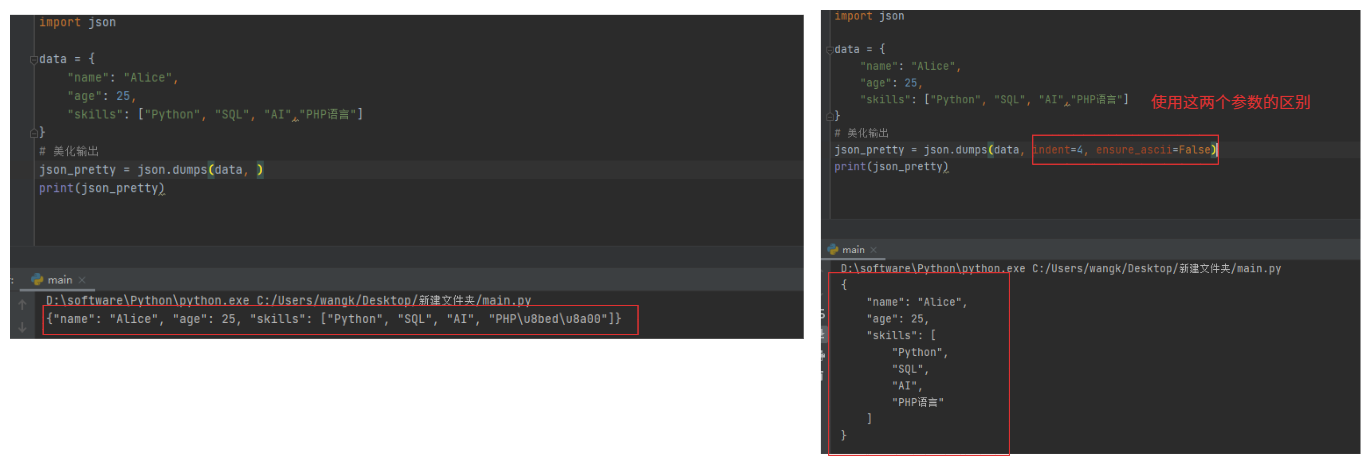1370x465 pixels.
Task: Click closing-brace fold marker in right editor
Action: [829, 115]
